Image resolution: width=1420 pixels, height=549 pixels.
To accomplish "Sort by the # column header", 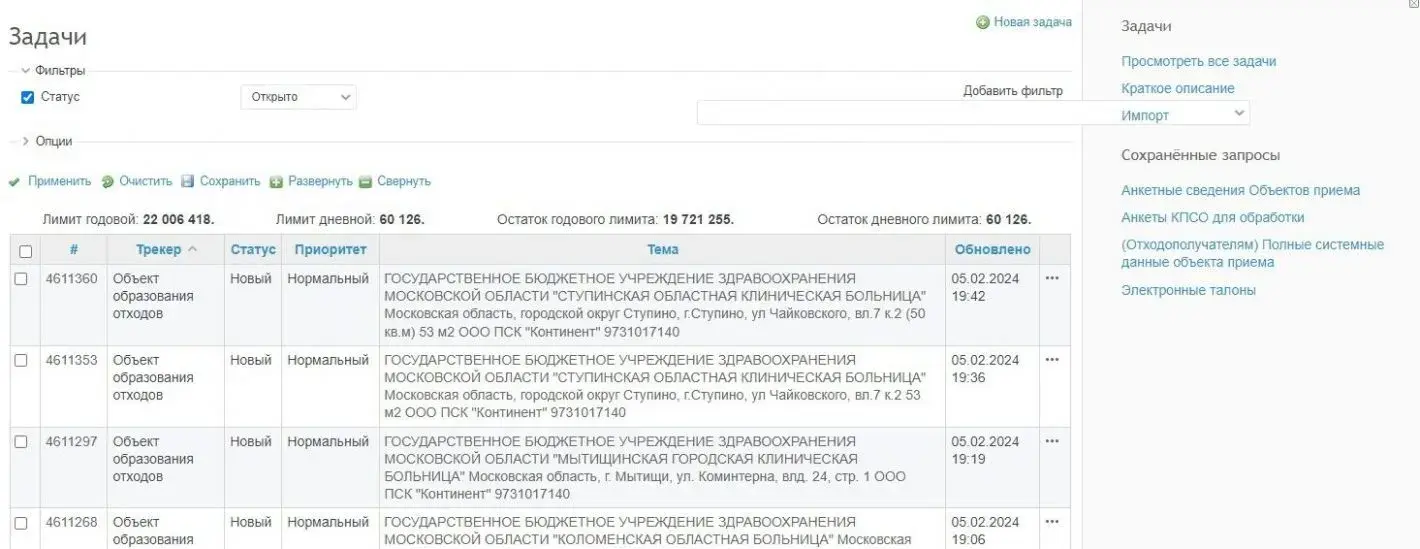I will coord(74,249).
